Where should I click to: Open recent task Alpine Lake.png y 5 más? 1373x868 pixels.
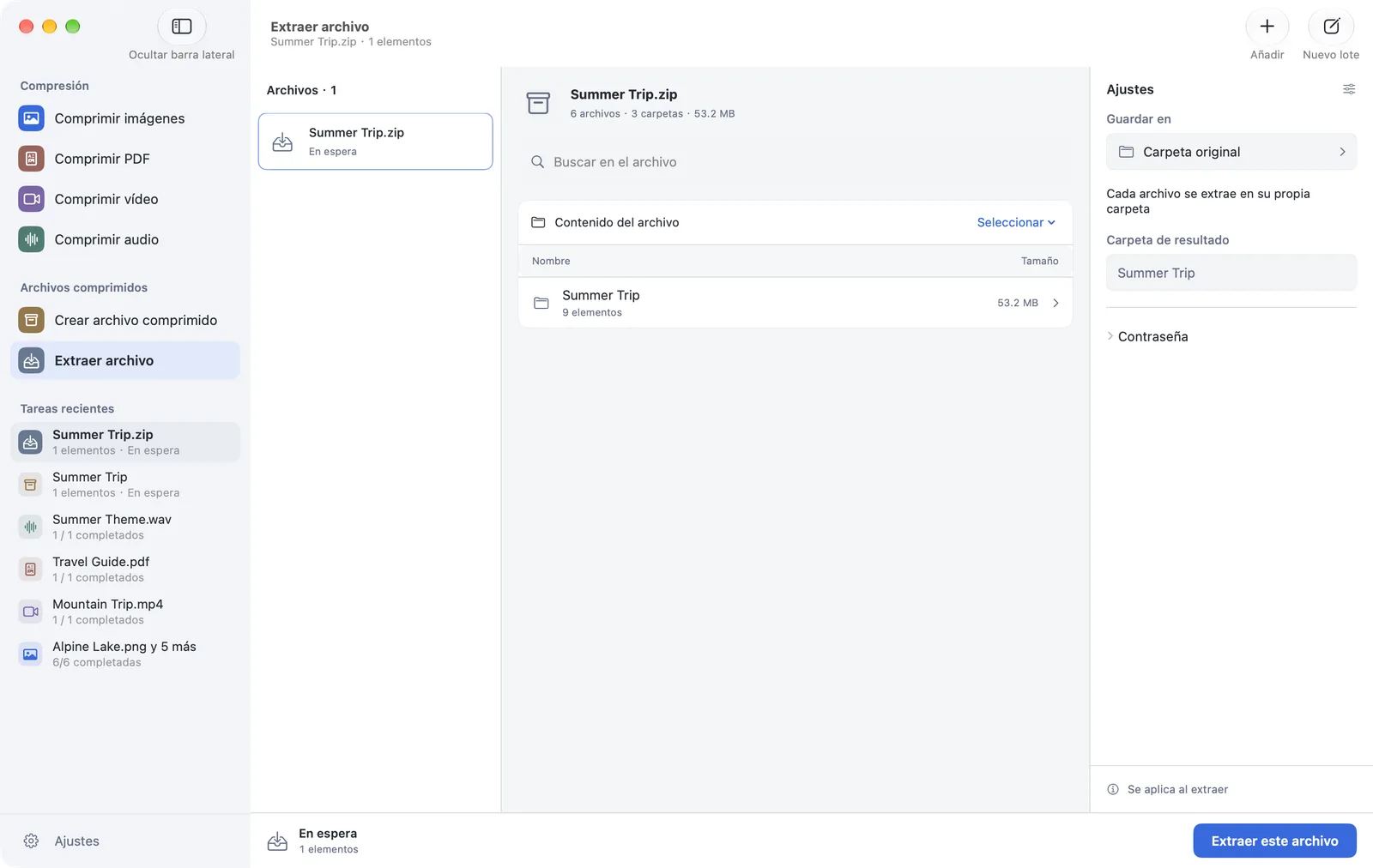pyautogui.click(x=125, y=654)
